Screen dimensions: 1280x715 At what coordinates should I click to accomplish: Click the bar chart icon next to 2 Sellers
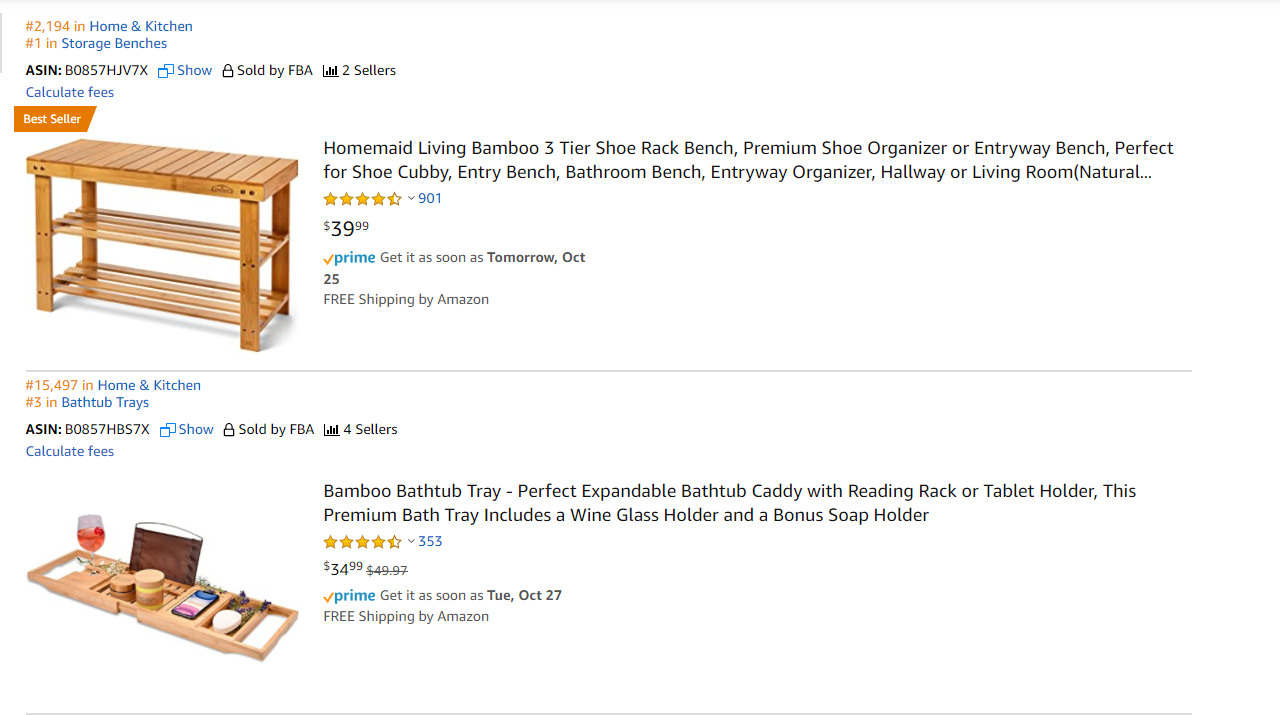(330, 71)
